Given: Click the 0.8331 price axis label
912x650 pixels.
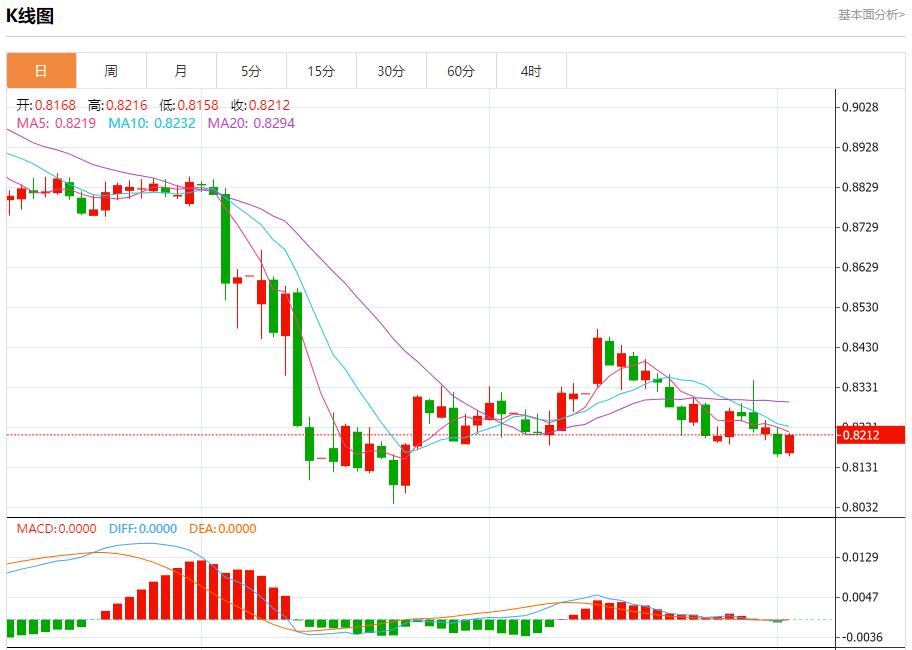Looking at the screenshot, I should point(860,387).
